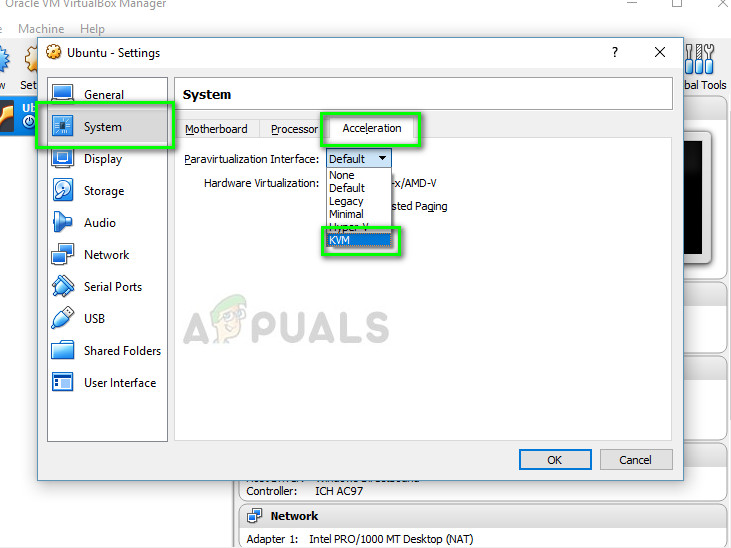Select USB category label

pos(94,319)
